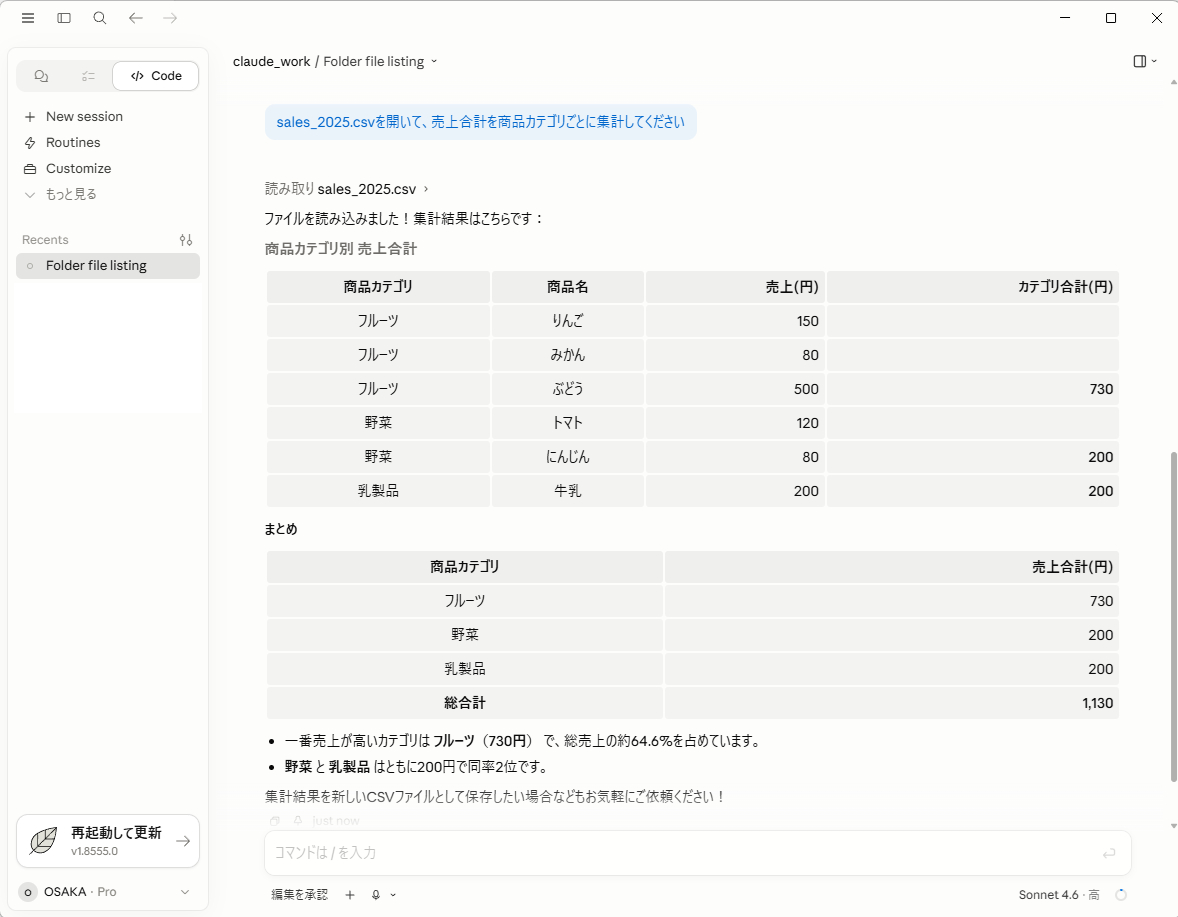Open the microphone options chevron
The height and width of the screenshot is (917, 1178).
[x=393, y=895]
